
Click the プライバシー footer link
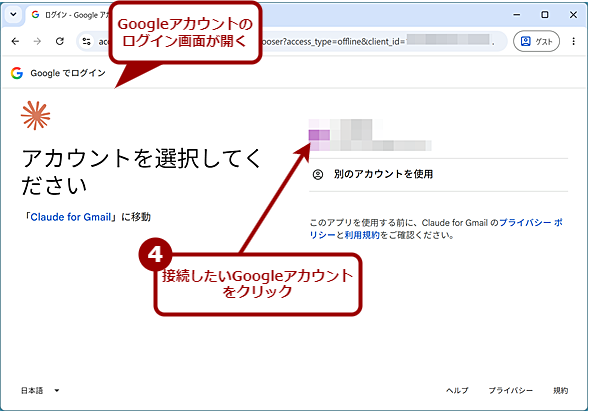(x=510, y=391)
